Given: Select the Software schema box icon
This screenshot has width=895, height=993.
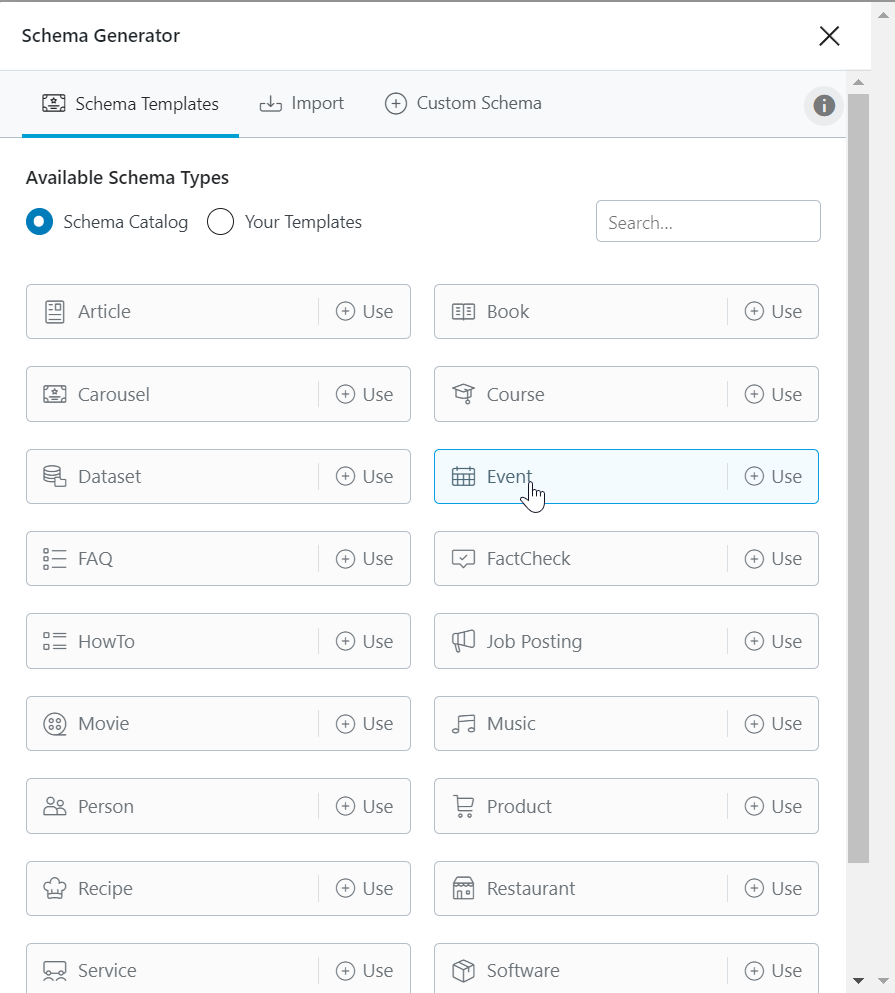Looking at the screenshot, I should (x=462, y=970).
